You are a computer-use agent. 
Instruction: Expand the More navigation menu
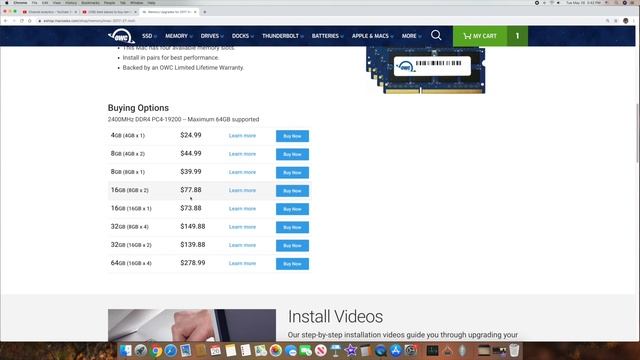click(x=411, y=36)
